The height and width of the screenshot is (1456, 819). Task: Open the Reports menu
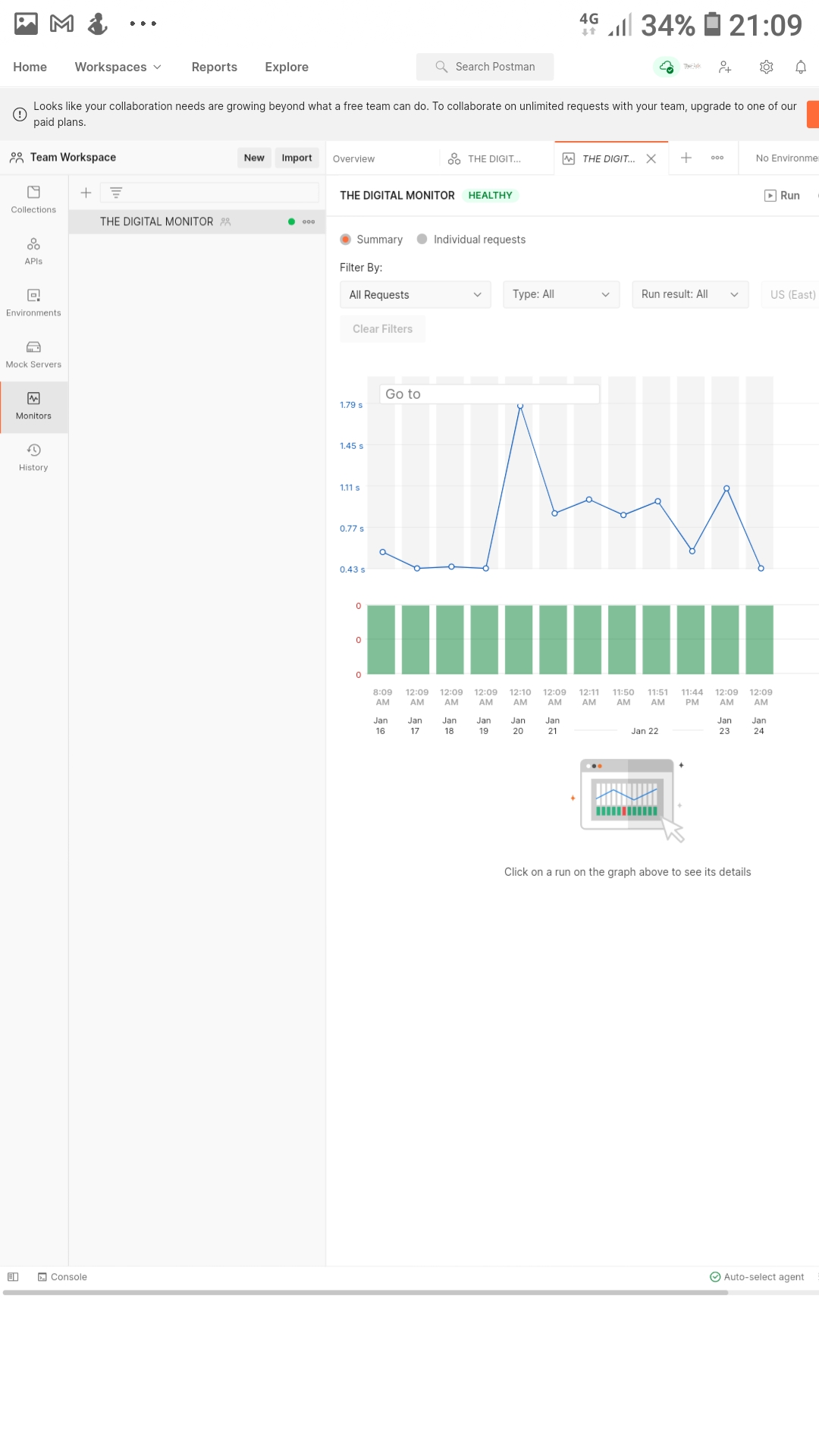tap(215, 67)
